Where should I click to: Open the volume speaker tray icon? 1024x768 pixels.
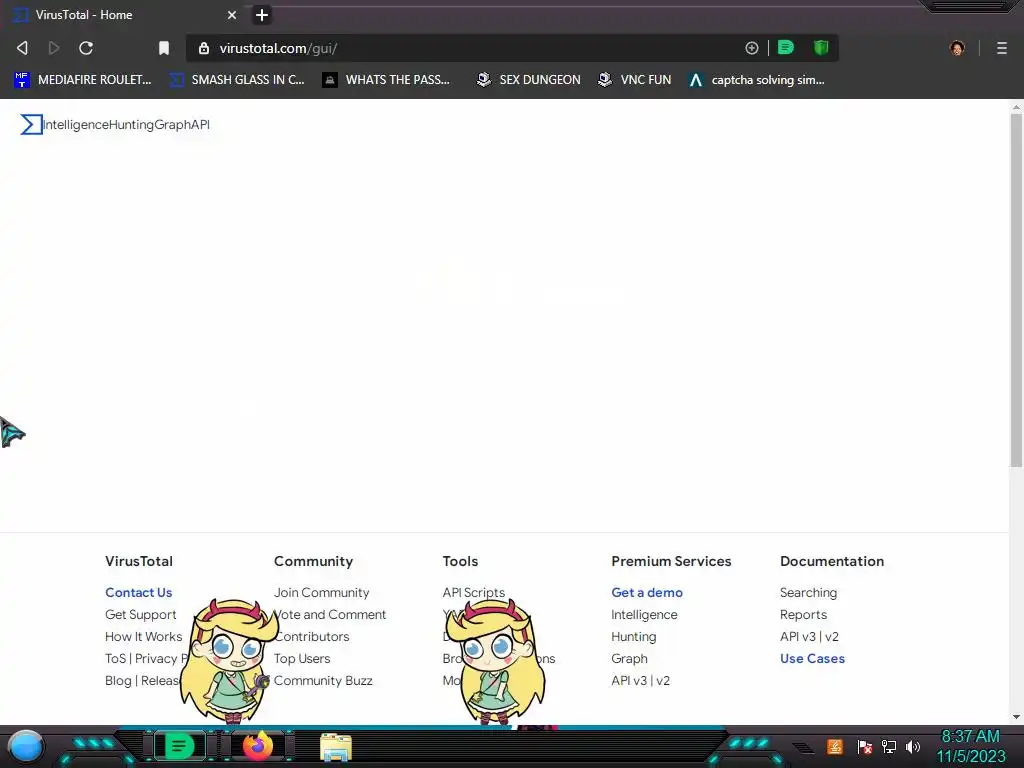click(913, 746)
